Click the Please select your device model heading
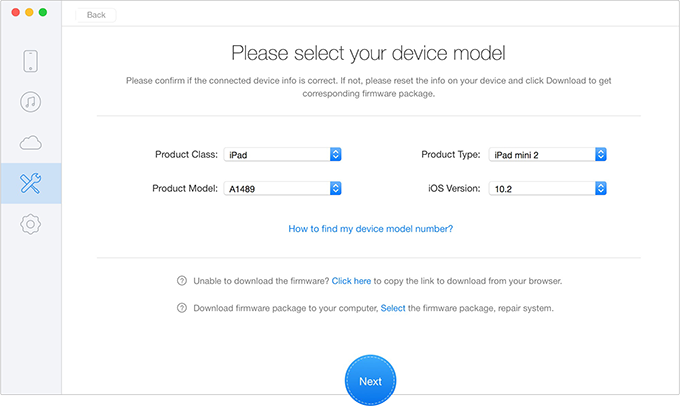Viewport: 680px width, 413px height. (x=368, y=53)
